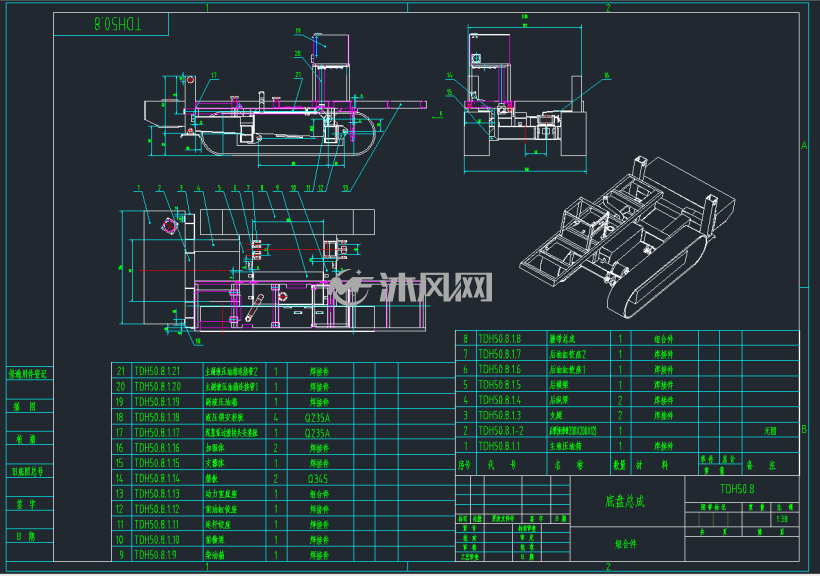This screenshot has height=576, width=820.
Task: Click drawing number TDH50.8 in title block
Action: [x=737, y=489]
